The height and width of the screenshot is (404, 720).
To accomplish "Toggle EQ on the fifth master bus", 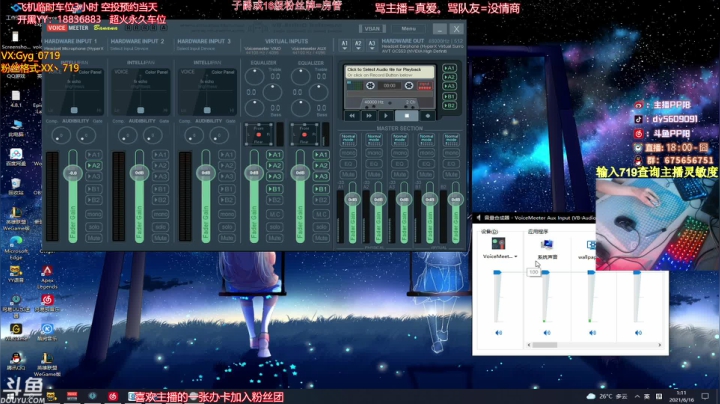I will [451, 164].
